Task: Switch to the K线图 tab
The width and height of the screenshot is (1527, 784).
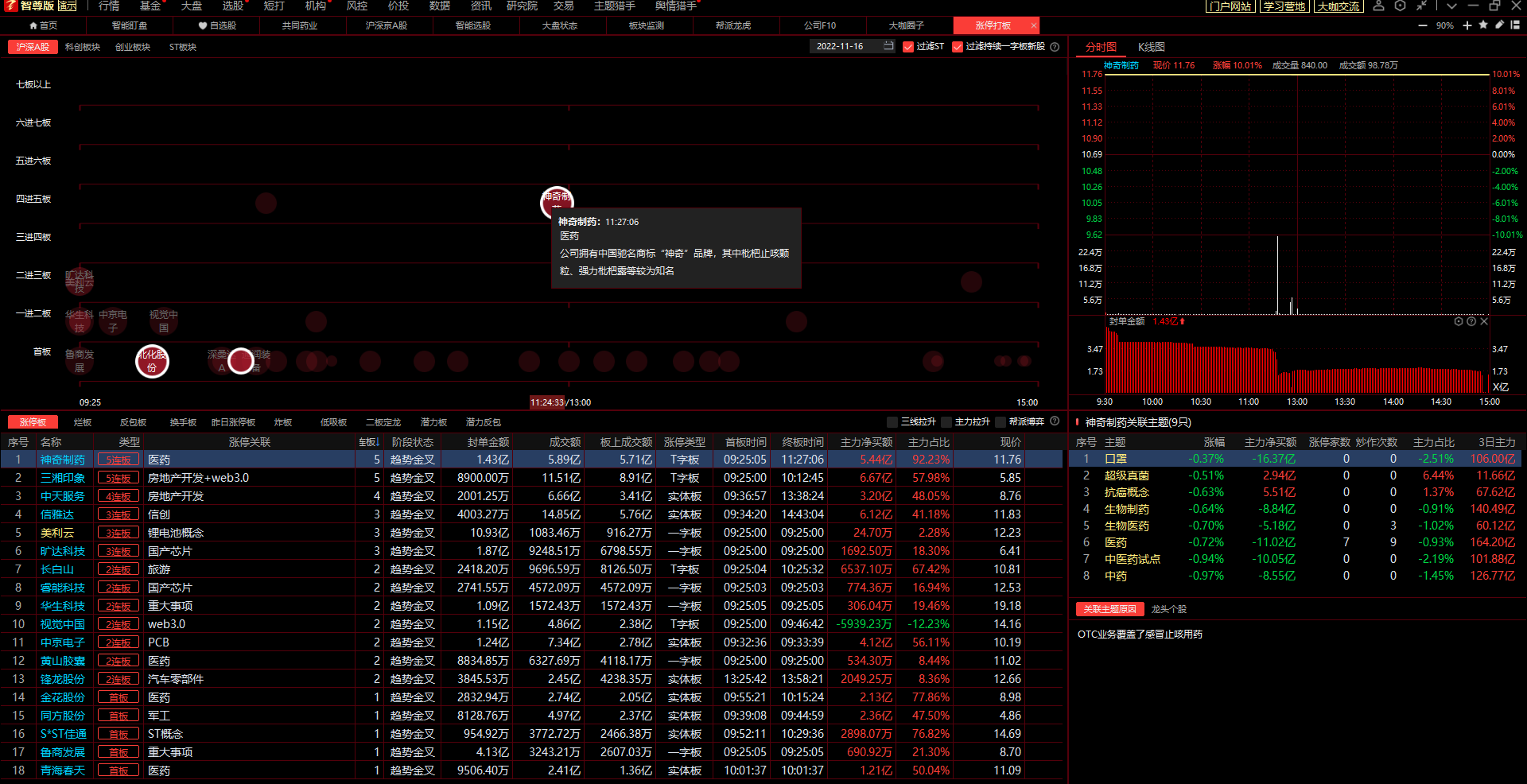Action: [1151, 47]
